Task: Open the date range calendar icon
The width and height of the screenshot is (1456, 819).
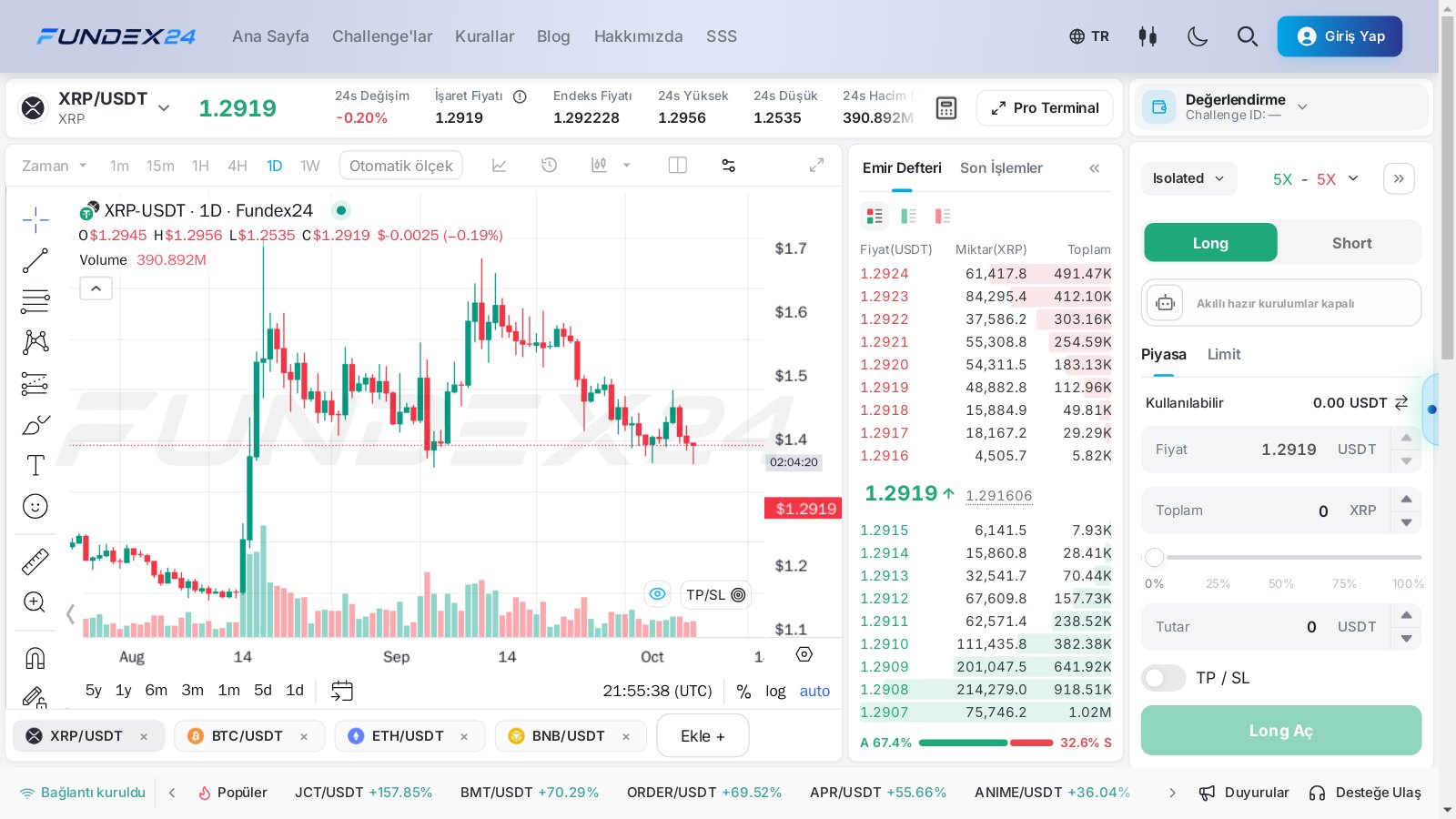Action: click(x=342, y=691)
